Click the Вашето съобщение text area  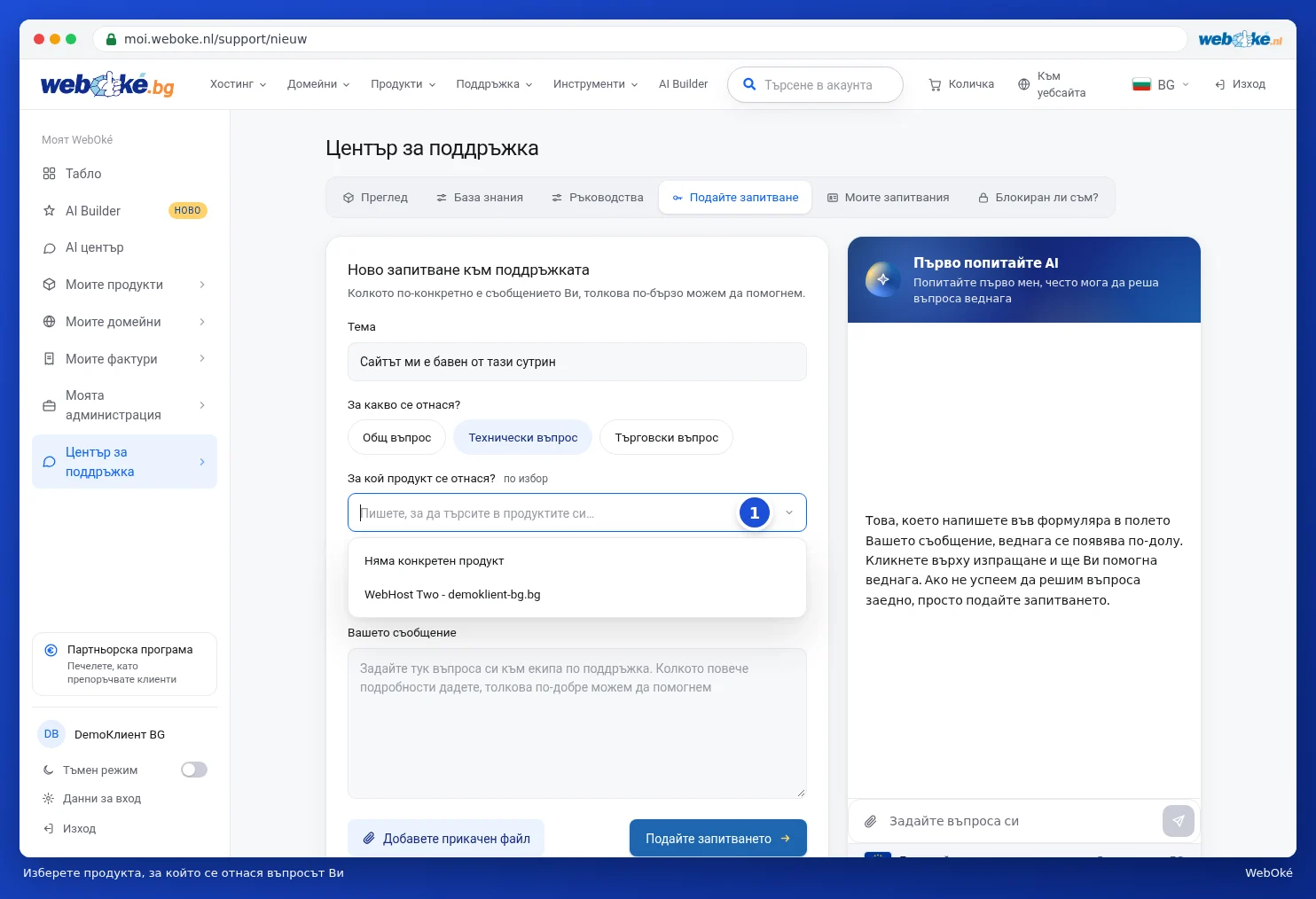pyautogui.click(x=577, y=723)
